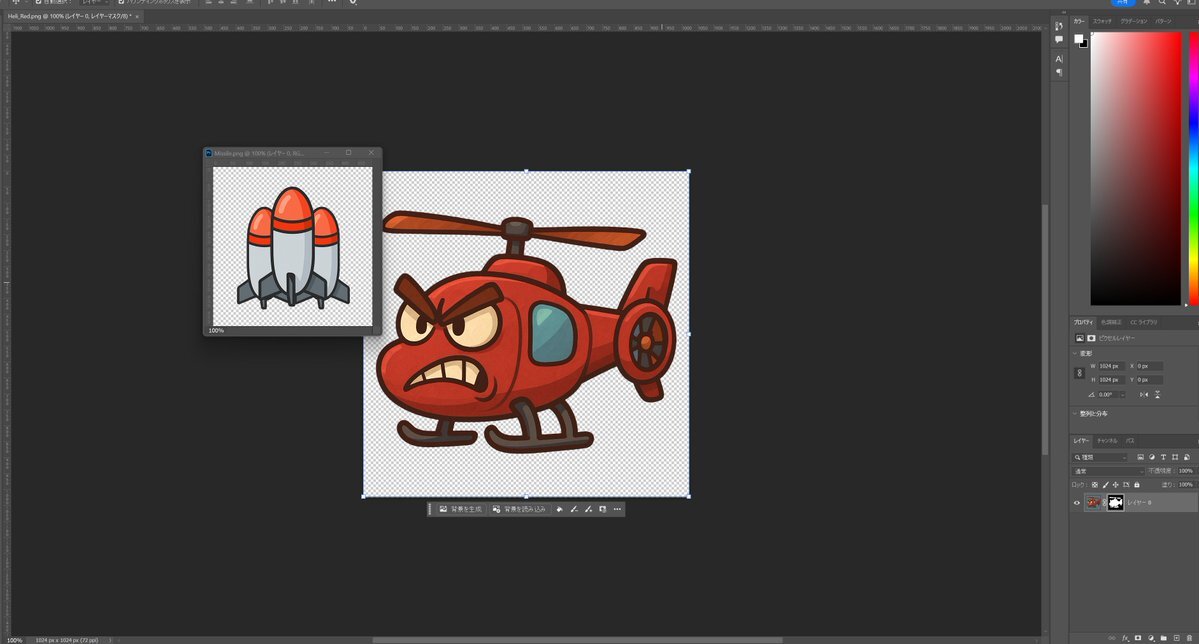Switch to the パス tab
1199x644 pixels.
point(1129,441)
